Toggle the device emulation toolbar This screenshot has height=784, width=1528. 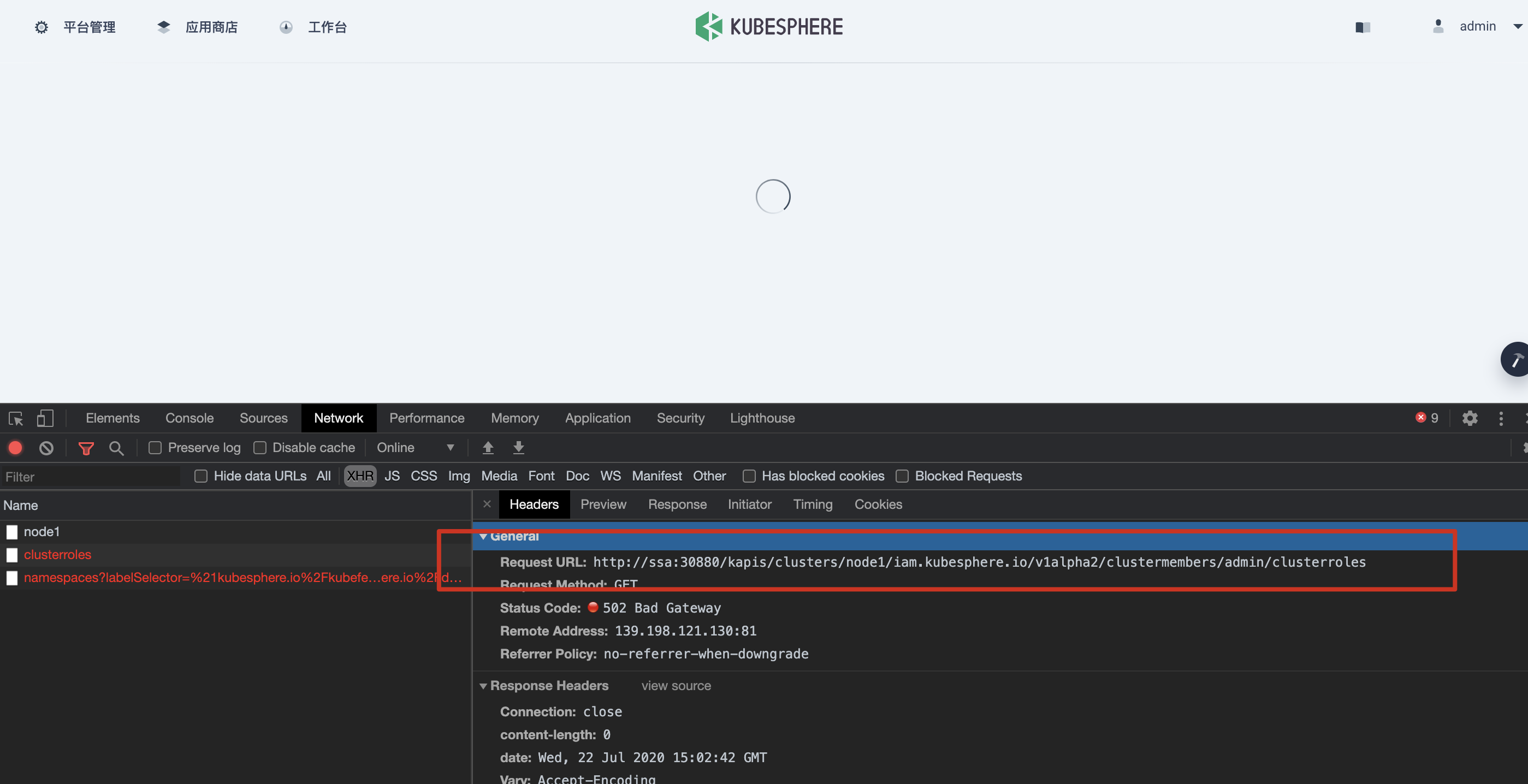[44, 418]
